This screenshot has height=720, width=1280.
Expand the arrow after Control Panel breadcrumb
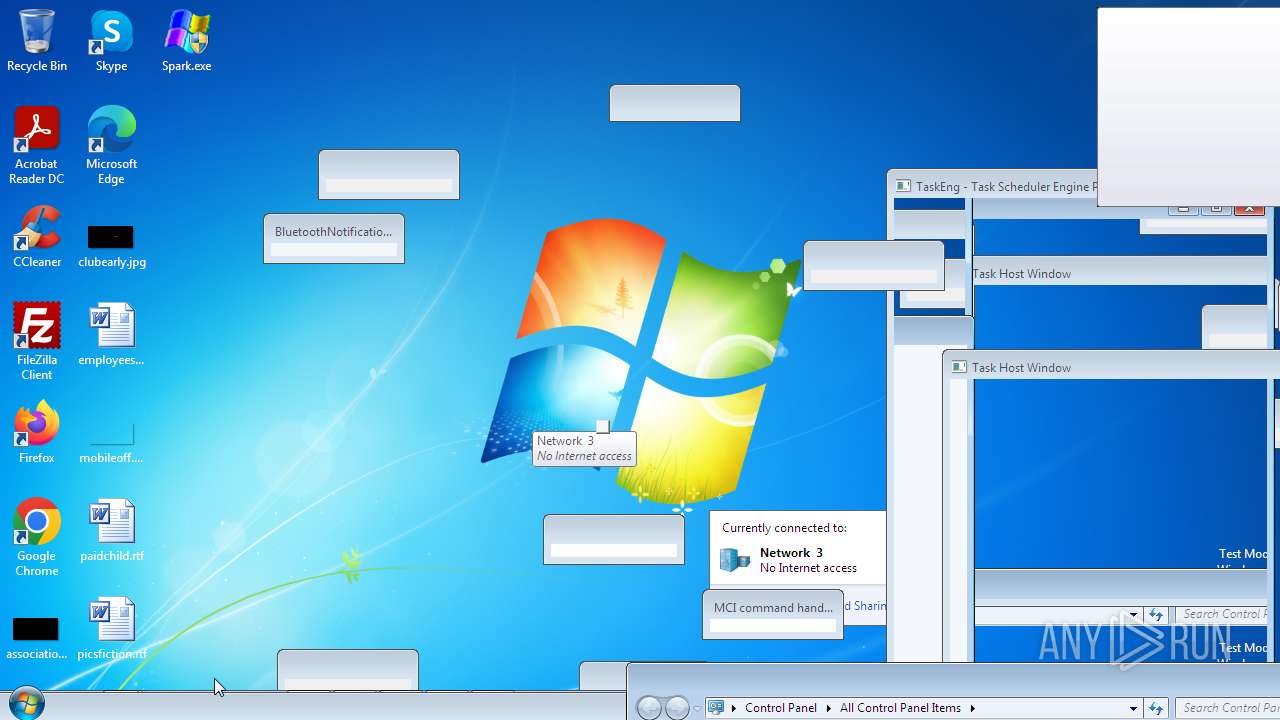pos(828,708)
